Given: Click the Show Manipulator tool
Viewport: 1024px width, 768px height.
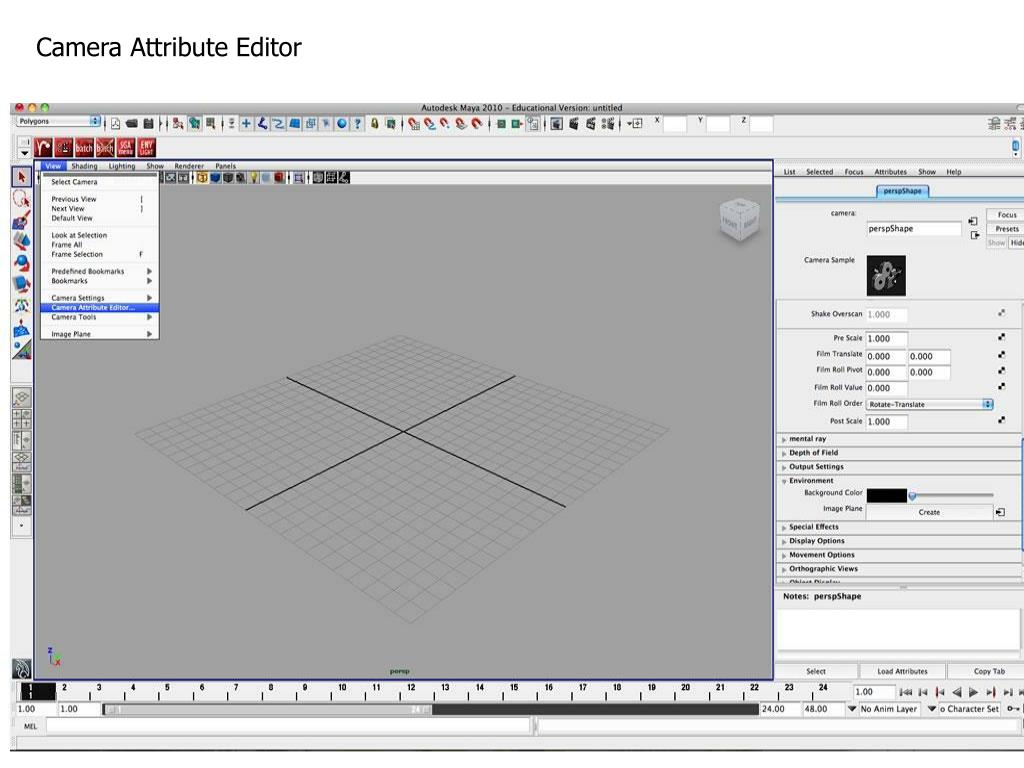Looking at the screenshot, I should (22, 349).
